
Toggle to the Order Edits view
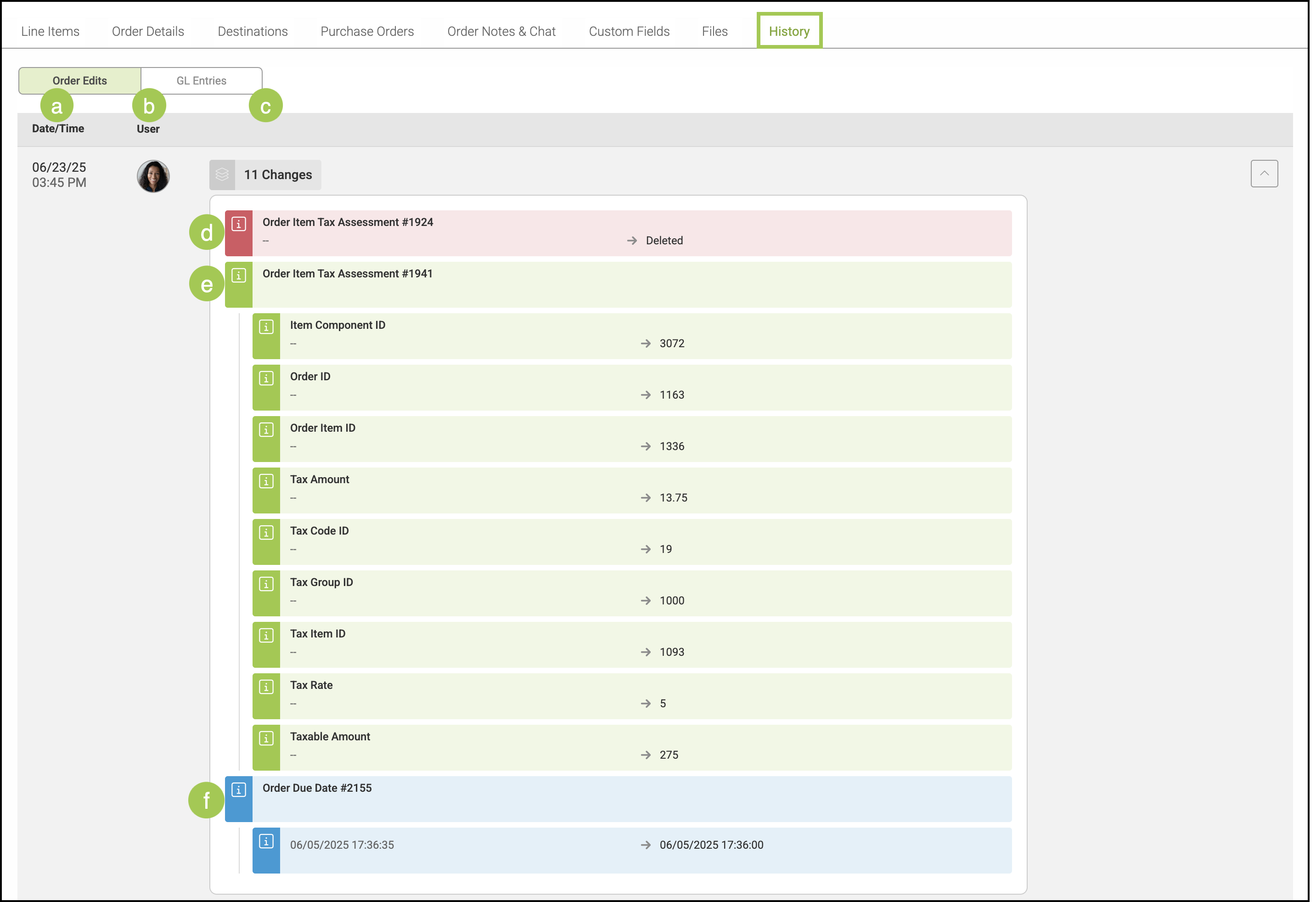pyautogui.click(x=80, y=80)
